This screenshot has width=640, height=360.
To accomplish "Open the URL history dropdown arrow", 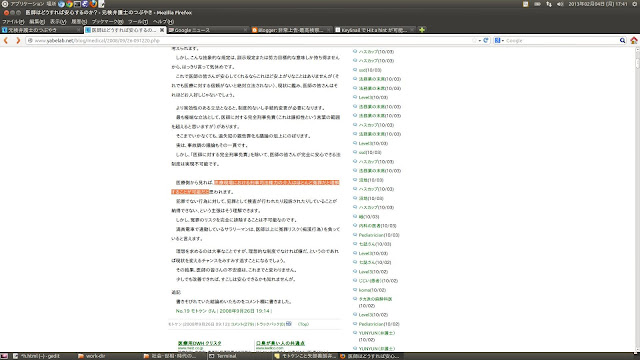I will click(x=480, y=41).
